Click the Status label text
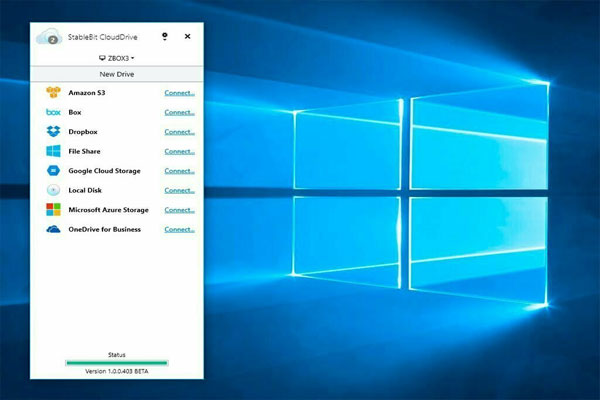 [x=117, y=355]
